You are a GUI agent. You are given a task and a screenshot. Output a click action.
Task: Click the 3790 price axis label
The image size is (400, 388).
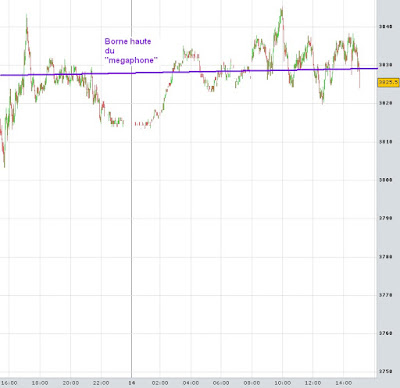point(386,218)
